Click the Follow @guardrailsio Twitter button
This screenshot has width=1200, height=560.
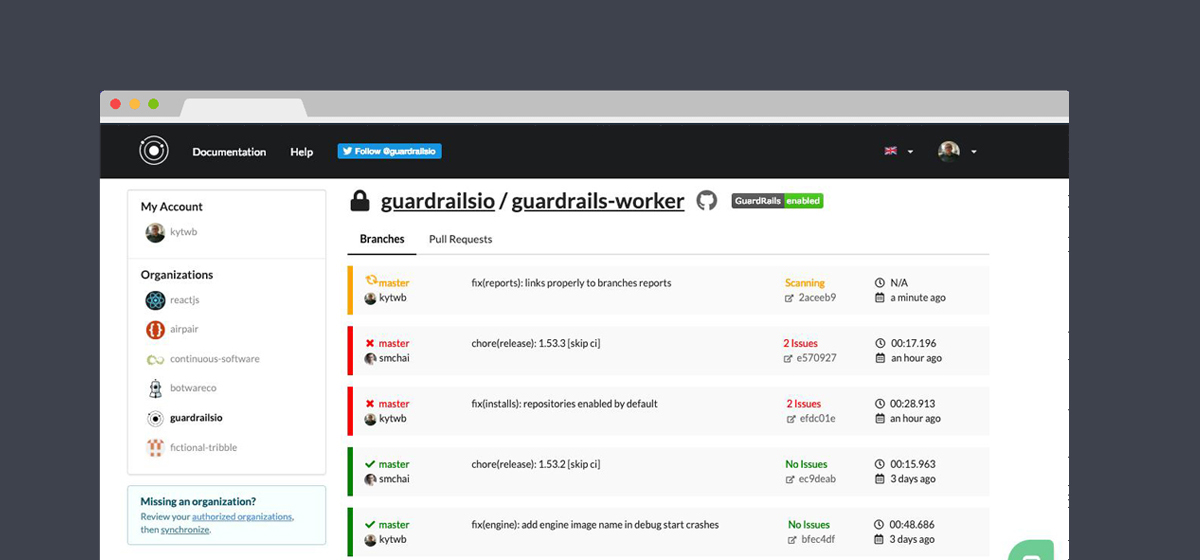[389, 151]
